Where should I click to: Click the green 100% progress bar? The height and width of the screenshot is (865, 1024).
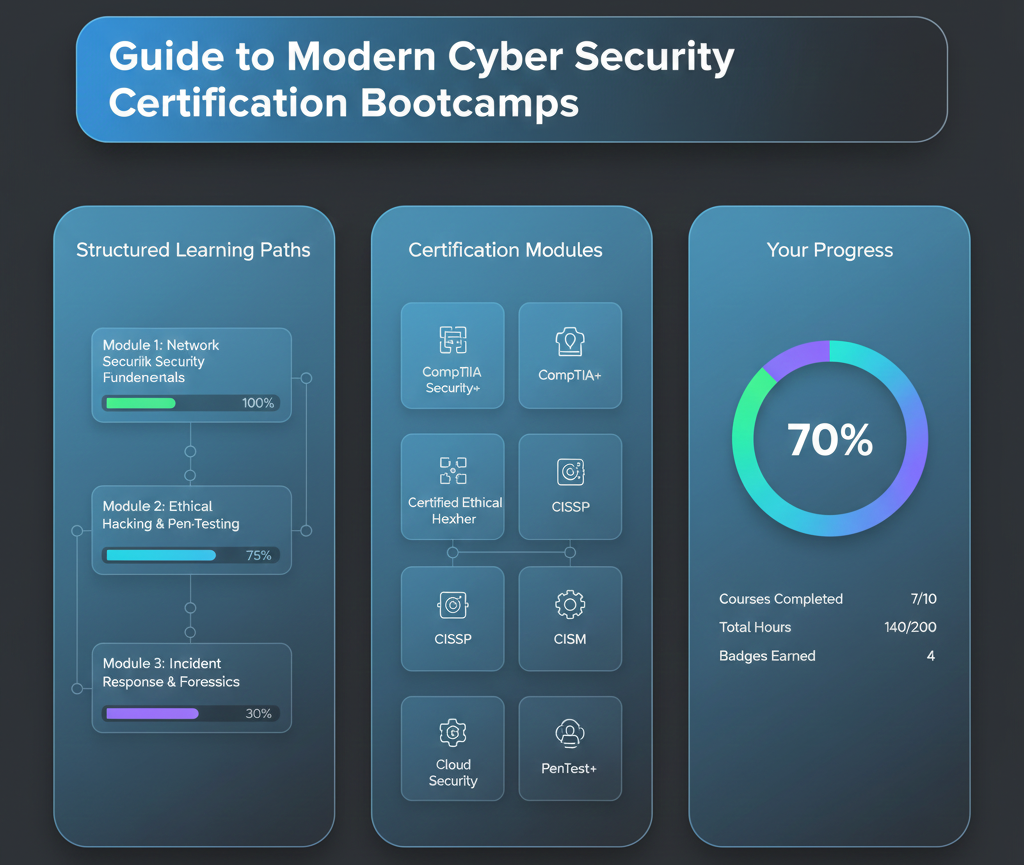click(x=140, y=403)
